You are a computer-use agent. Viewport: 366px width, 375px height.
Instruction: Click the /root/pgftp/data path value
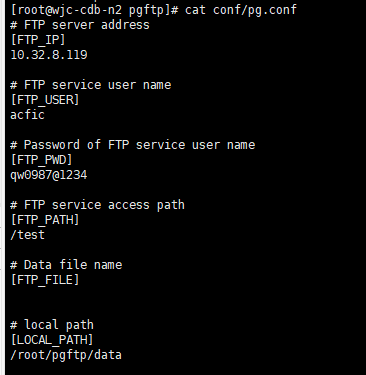click(x=66, y=355)
